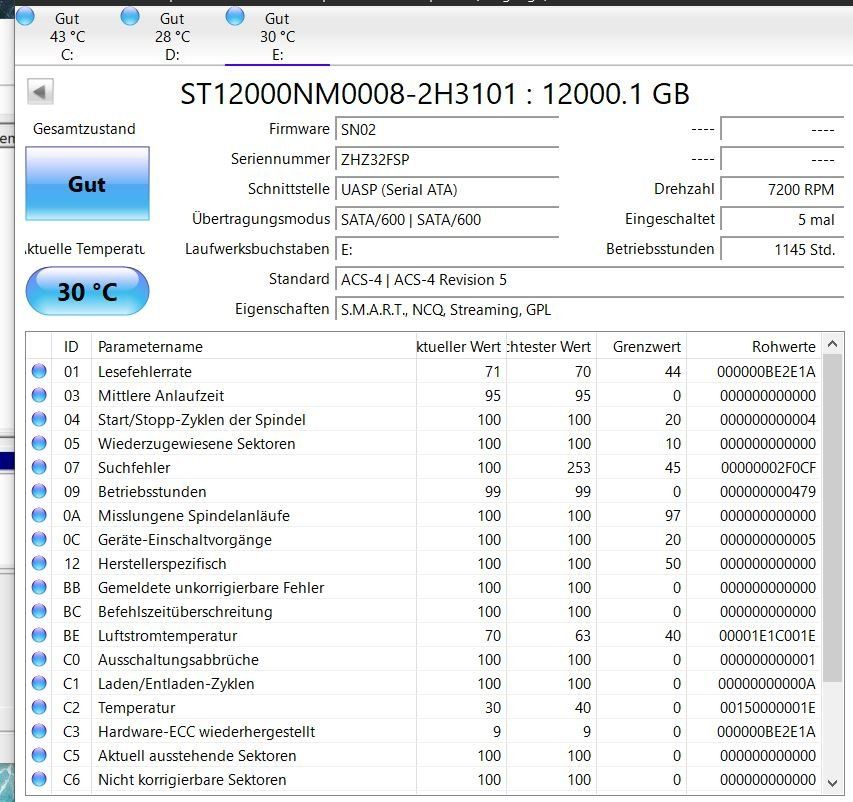Click the UASP (Serial ATA) interface field

(x=447, y=189)
